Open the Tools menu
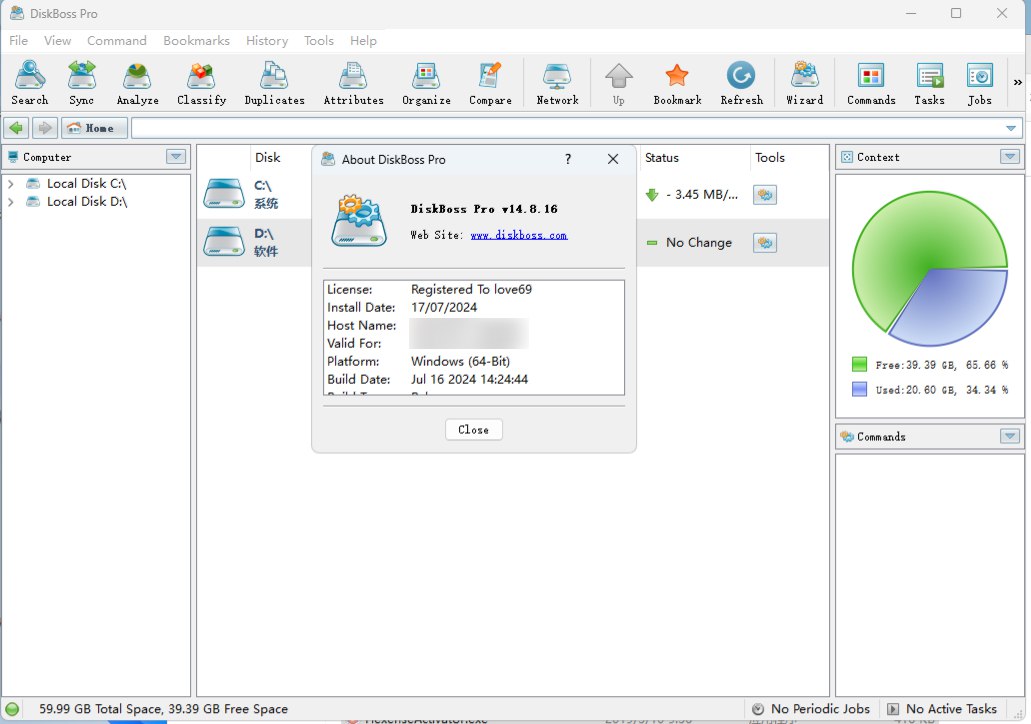The height and width of the screenshot is (724, 1031). pyautogui.click(x=318, y=41)
